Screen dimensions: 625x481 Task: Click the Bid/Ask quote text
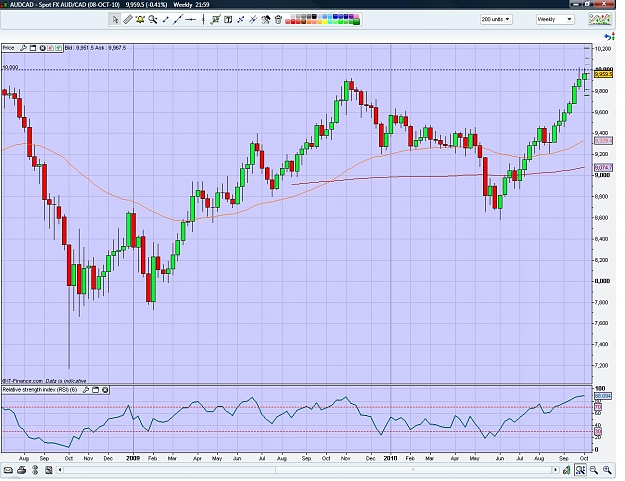[x=95, y=48]
